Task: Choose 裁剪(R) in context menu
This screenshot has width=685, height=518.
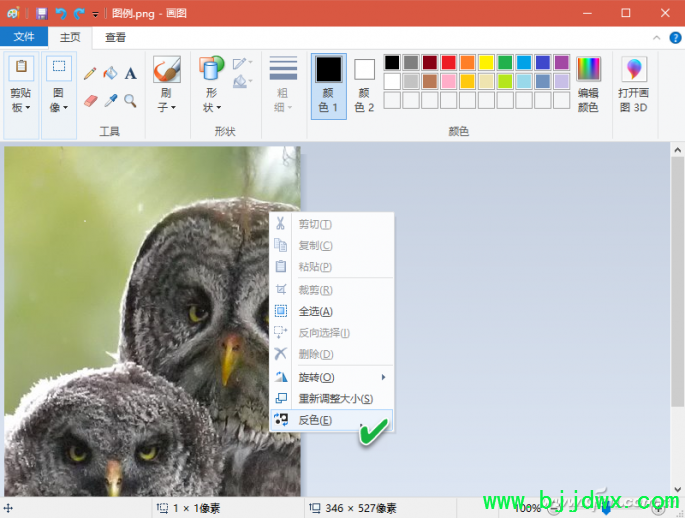Action: pyautogui.click(x=332, y=290)
